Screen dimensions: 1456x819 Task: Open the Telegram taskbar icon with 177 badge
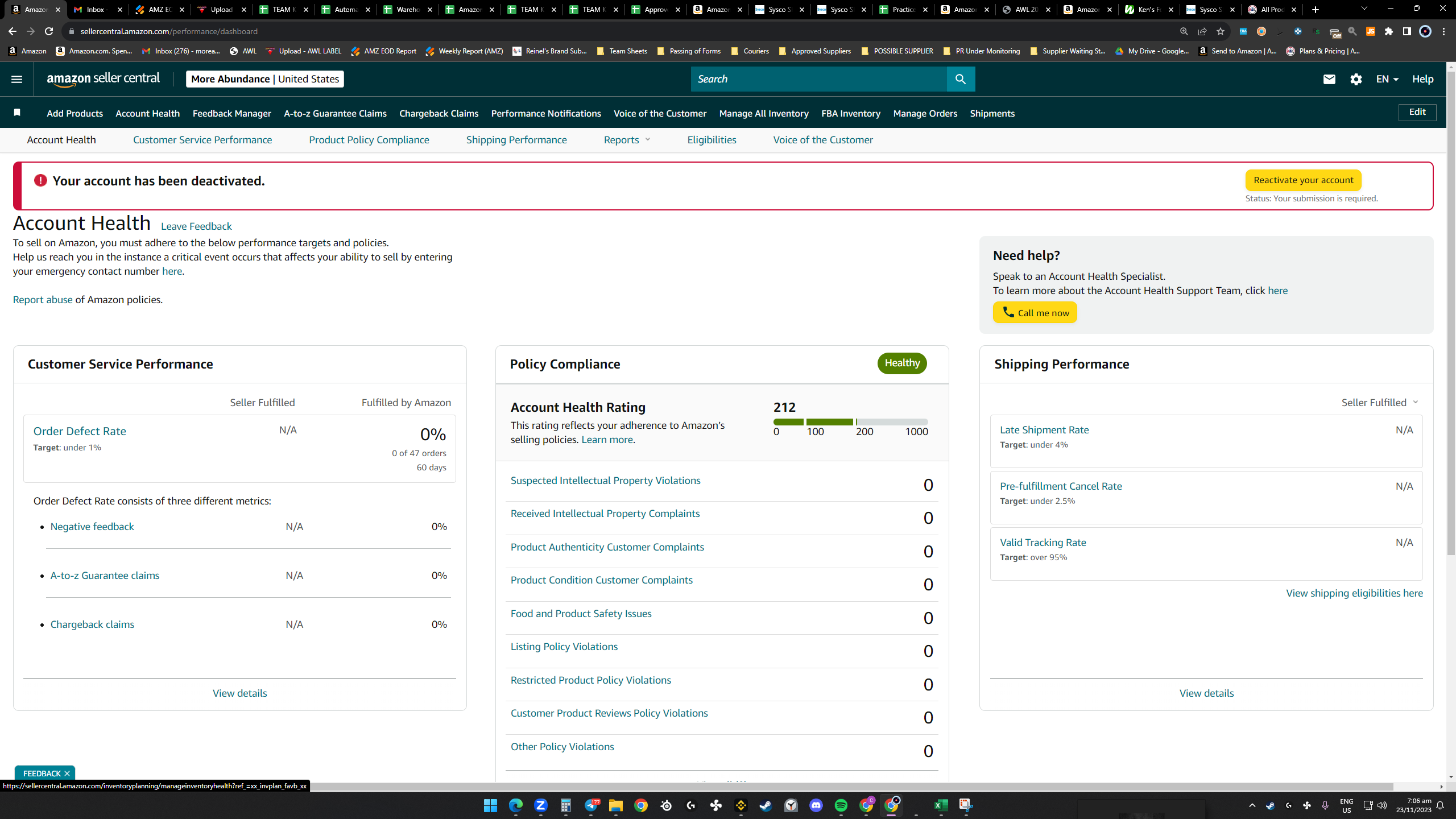(591, 805)
